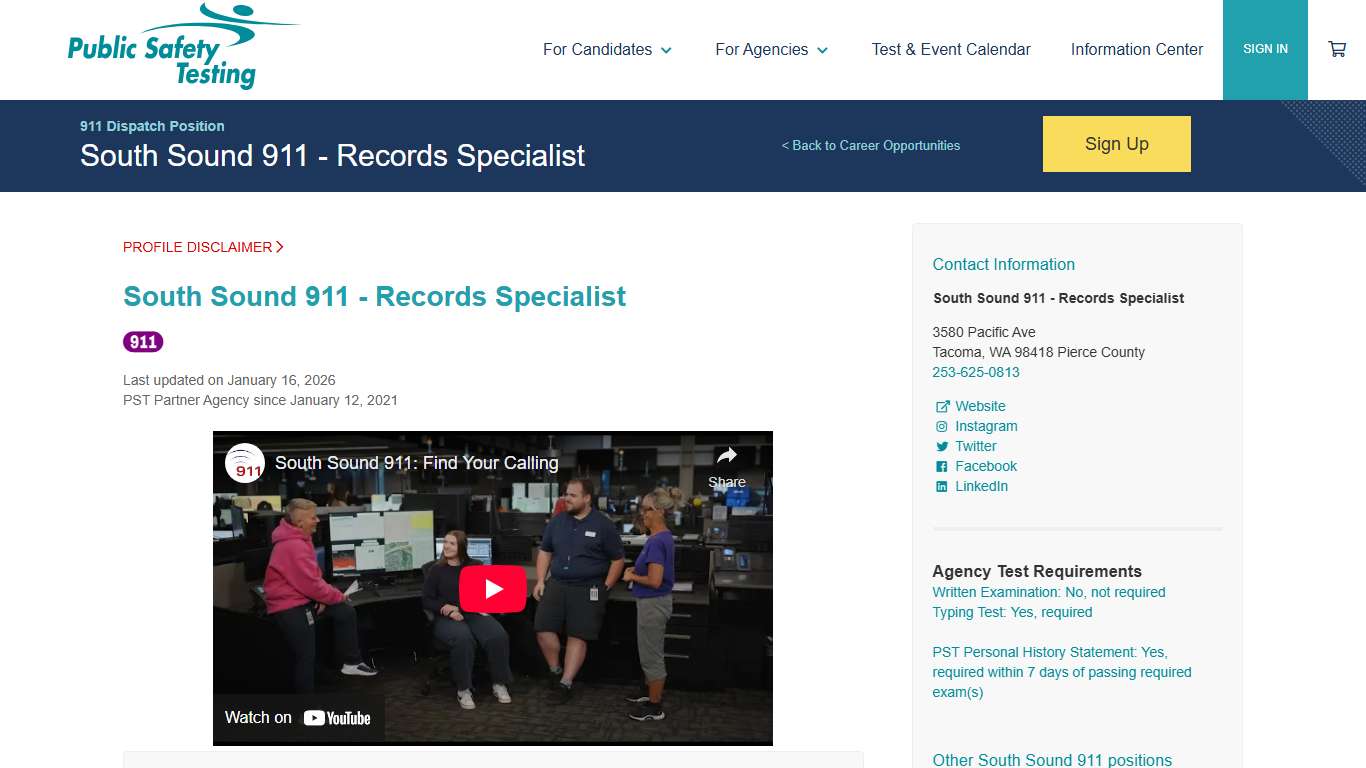Visit the agency's Facebook page

coord(985,466)
